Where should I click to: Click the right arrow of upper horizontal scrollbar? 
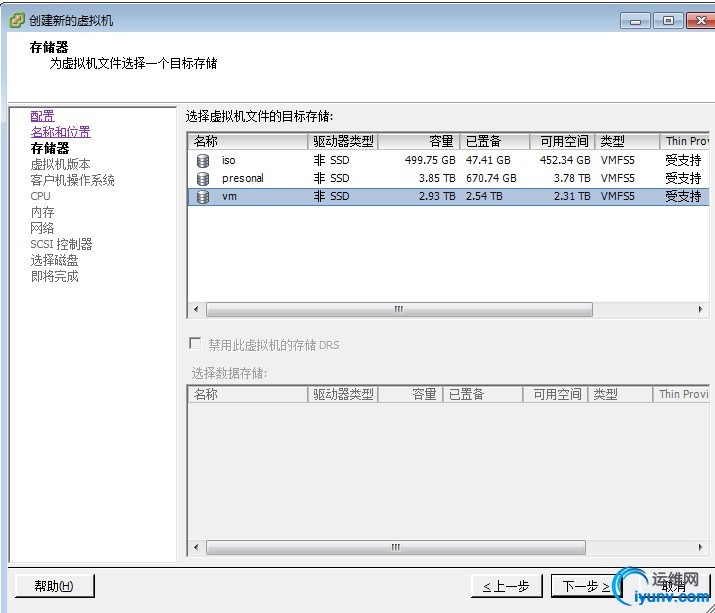(x=701, y=309)
